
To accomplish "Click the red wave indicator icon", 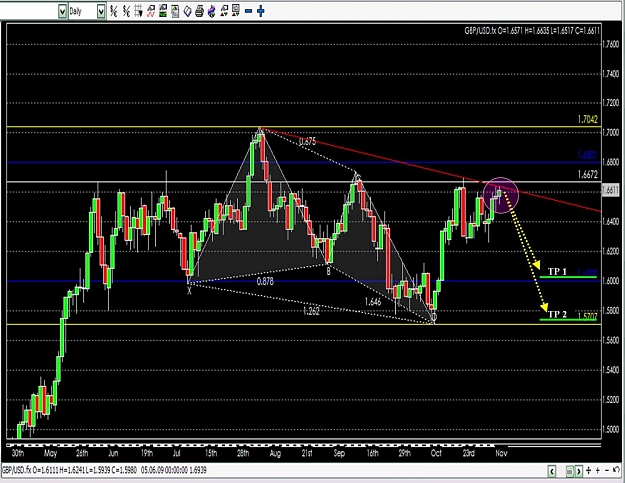I will 151,11.
